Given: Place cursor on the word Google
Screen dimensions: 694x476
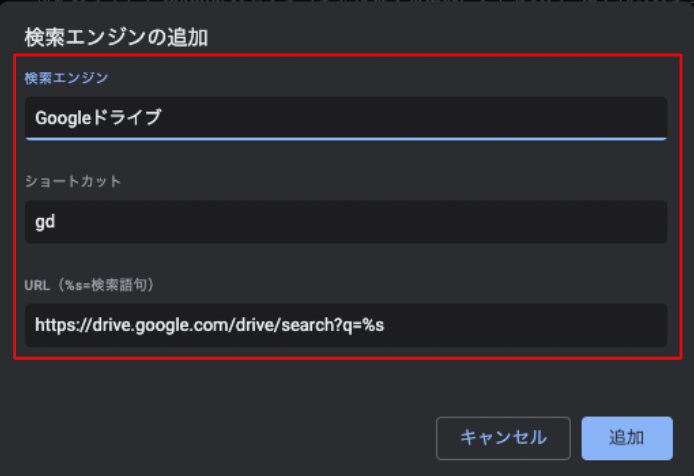Looking at the screenshot, I should 62,118.
